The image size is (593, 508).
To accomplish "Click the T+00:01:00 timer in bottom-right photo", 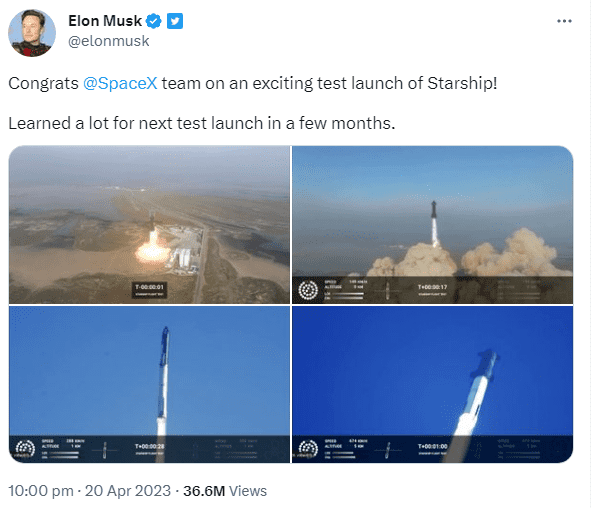I will tap(433, 446).
